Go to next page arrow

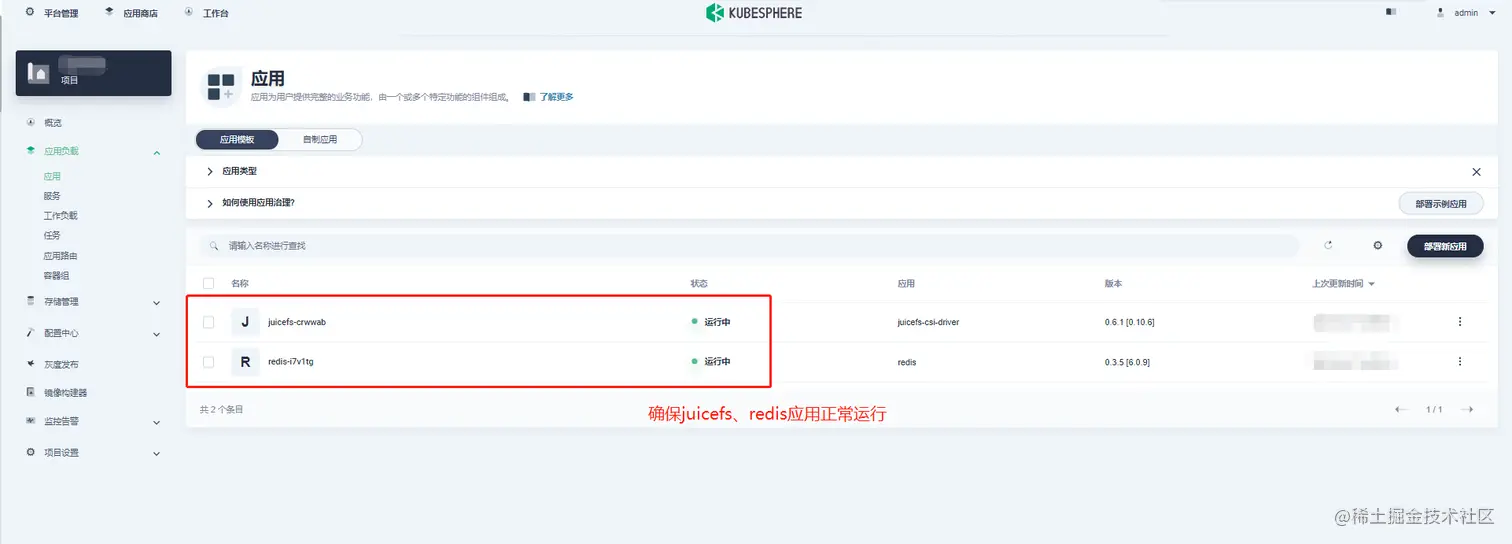pyautogui.click(x=1467, y=409)
